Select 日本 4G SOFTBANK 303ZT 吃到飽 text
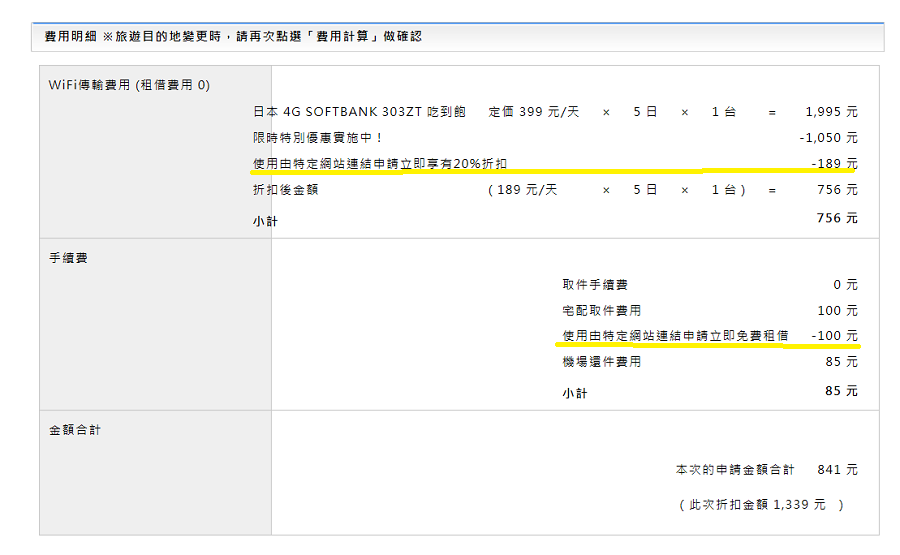The width and height of the screenshot is (900, 555). (359, 111)
